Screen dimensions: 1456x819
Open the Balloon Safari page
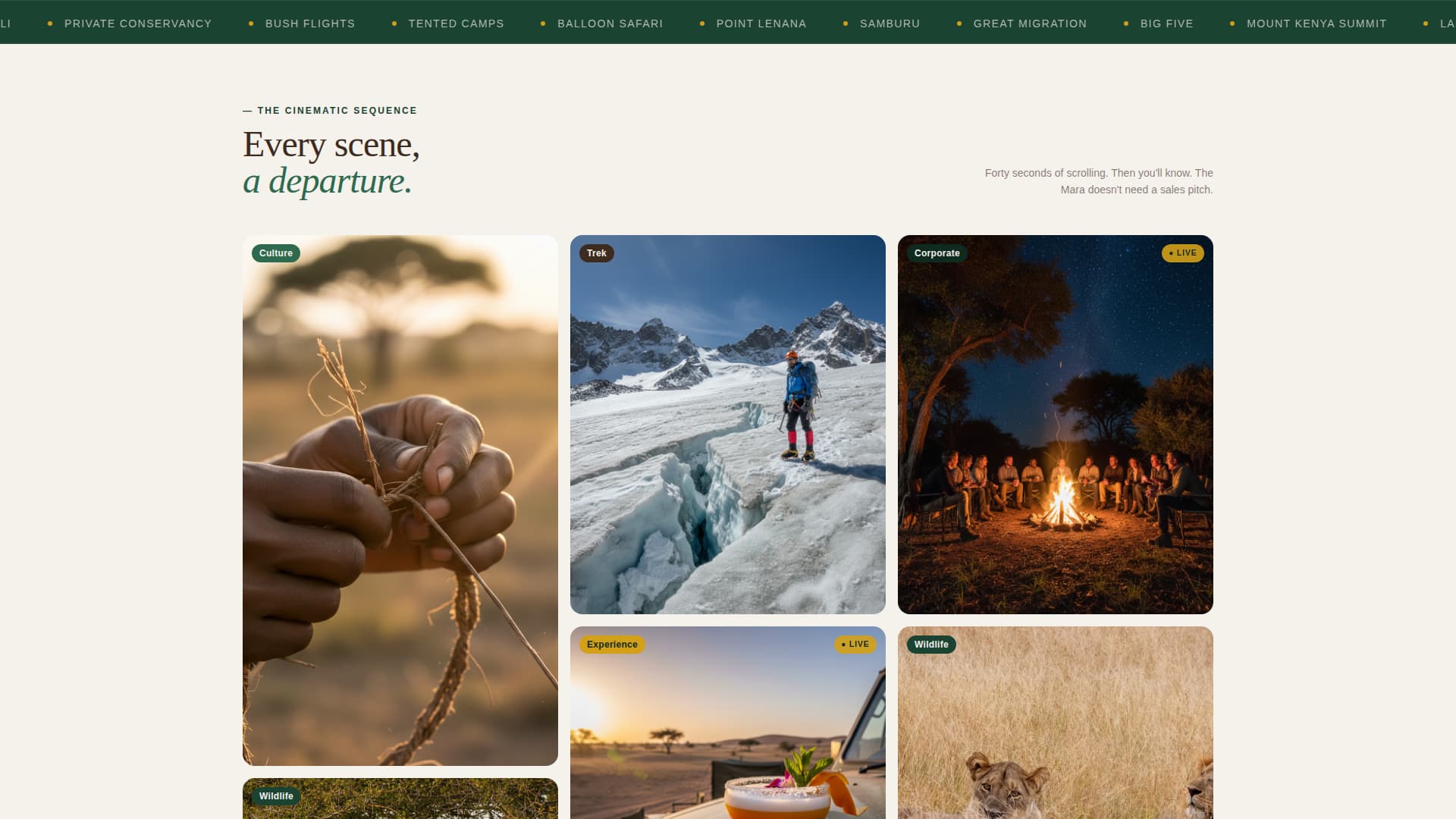click(610, 24)
